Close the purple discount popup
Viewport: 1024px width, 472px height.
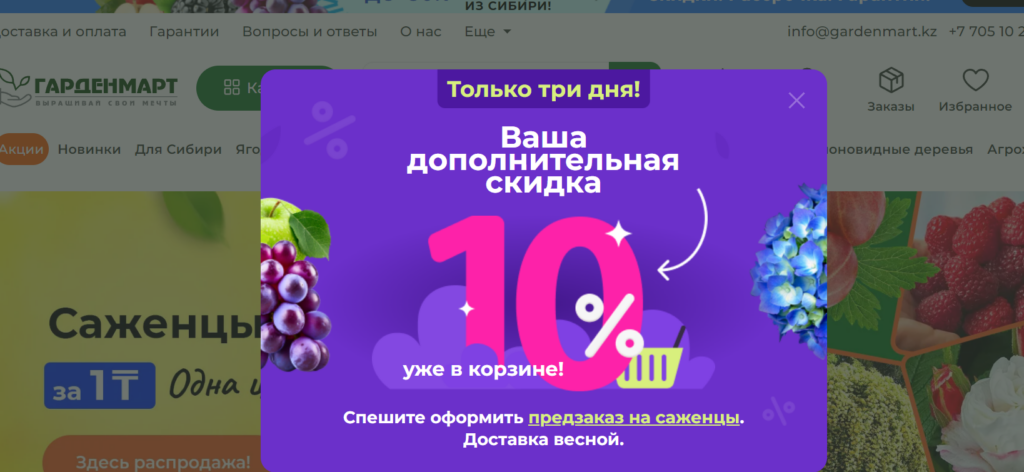click(796, 101)
